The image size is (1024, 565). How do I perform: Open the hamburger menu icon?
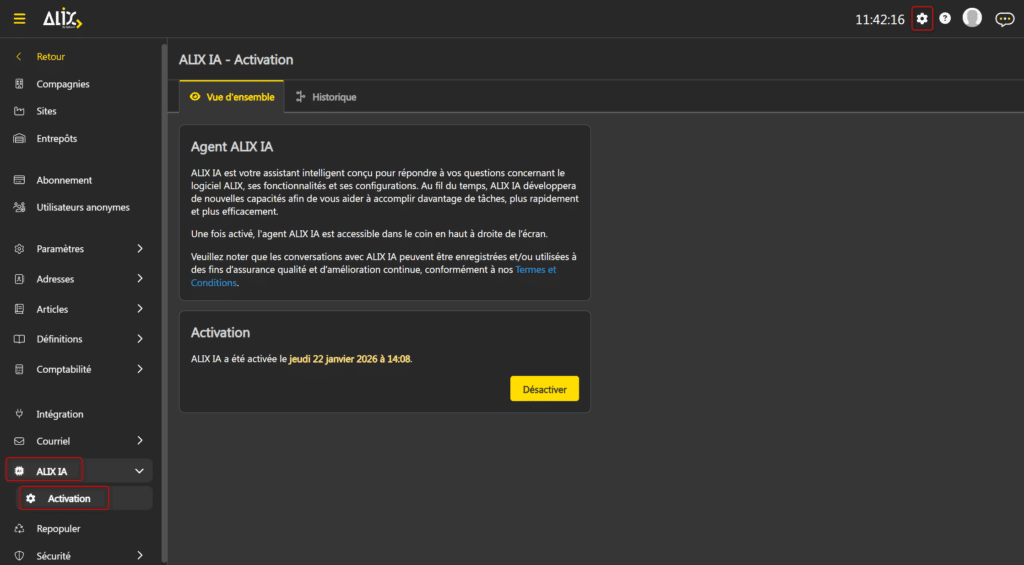(x=19, y=19)
